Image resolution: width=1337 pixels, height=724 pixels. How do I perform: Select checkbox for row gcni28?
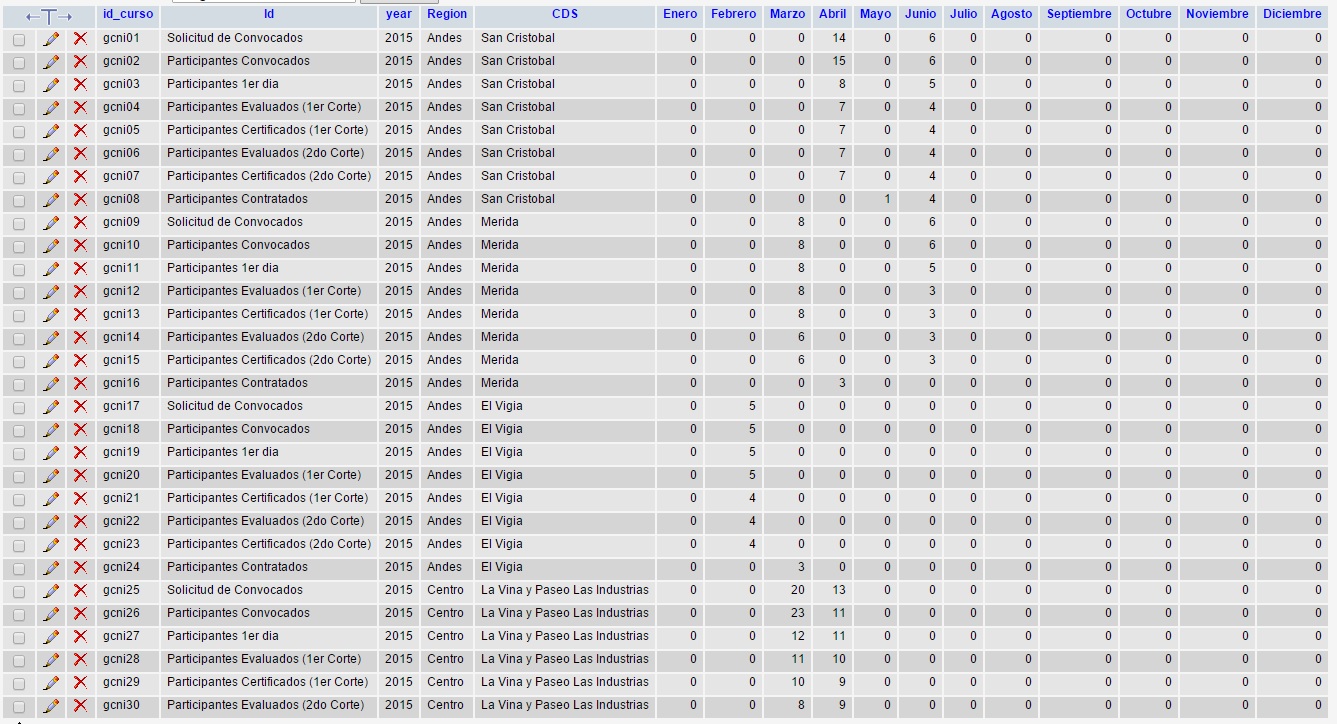(19, 660)
